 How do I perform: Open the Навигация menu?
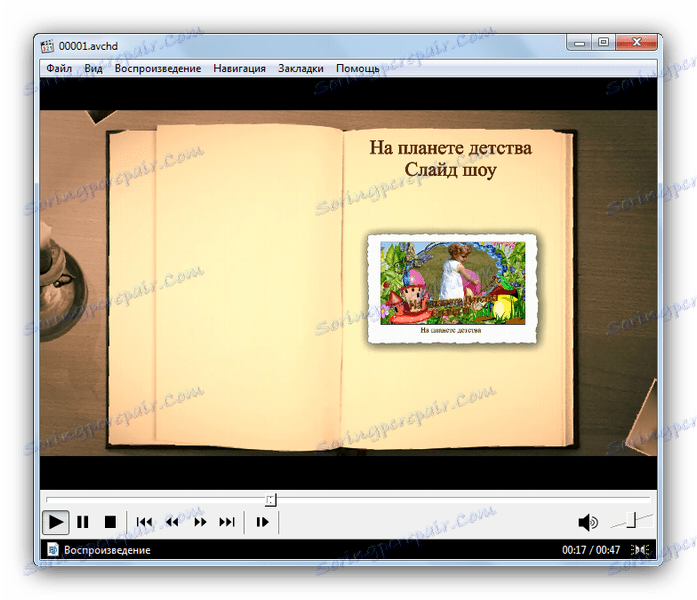[x=239, y=68]
